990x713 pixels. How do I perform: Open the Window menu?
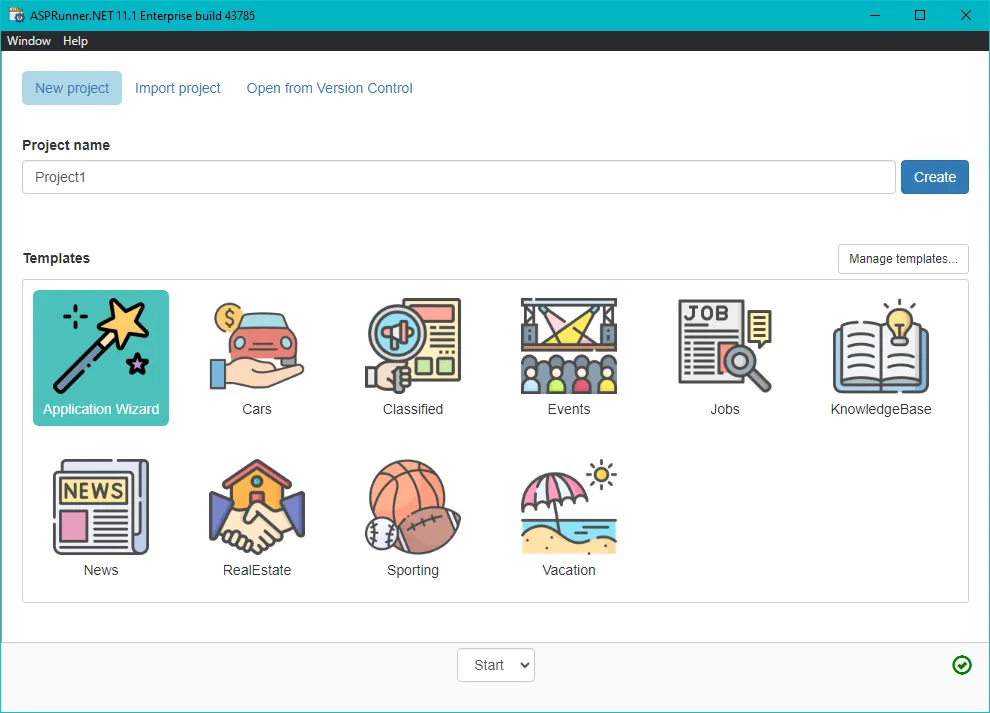pyautogui.click(x=29, y=41)
